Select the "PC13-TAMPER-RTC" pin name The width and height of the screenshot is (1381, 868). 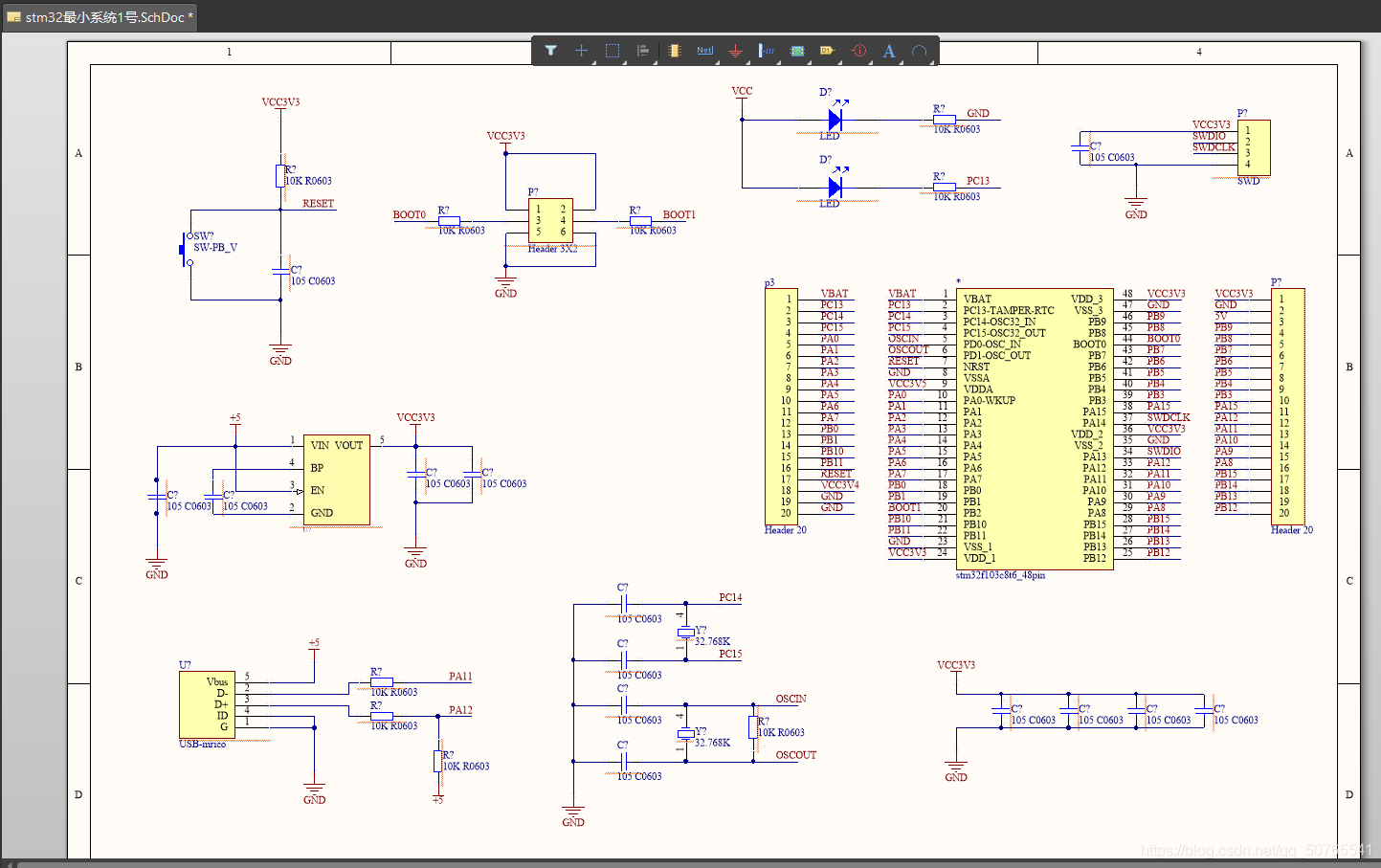[x=1009, y=310]
